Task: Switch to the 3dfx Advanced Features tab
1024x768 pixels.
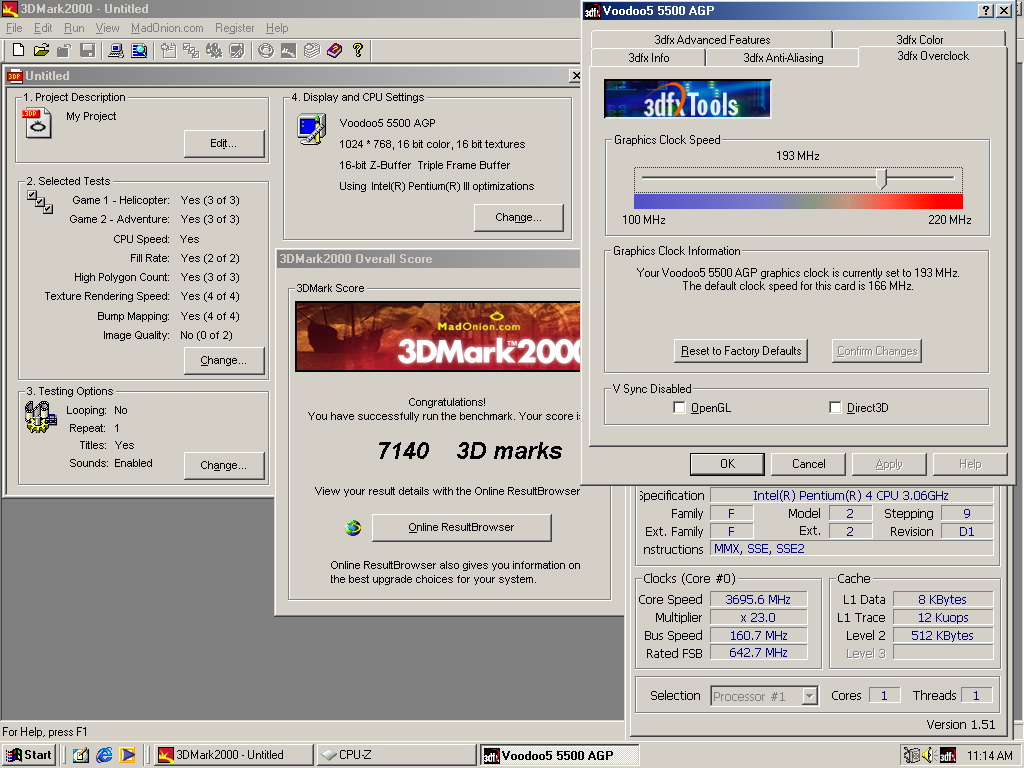Action: [x=712, y=40]
